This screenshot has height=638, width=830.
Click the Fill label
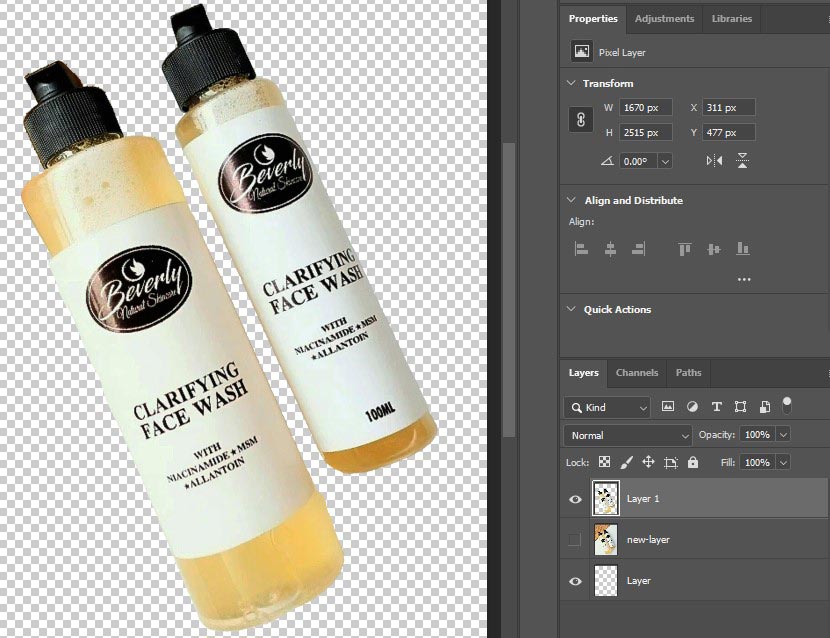click(728, 462)
